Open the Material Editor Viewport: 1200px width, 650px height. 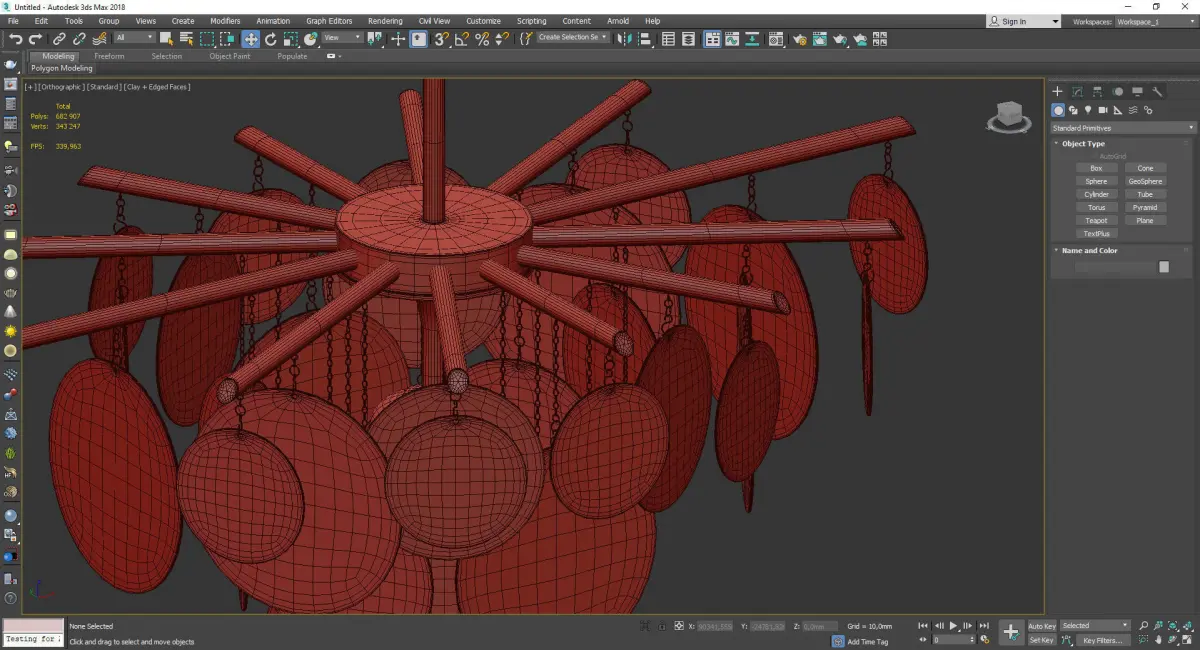776,39
